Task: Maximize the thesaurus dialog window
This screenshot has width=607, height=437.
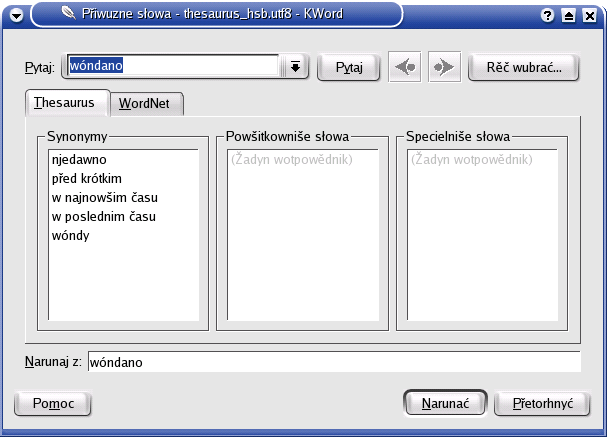Action: (569, 16)
